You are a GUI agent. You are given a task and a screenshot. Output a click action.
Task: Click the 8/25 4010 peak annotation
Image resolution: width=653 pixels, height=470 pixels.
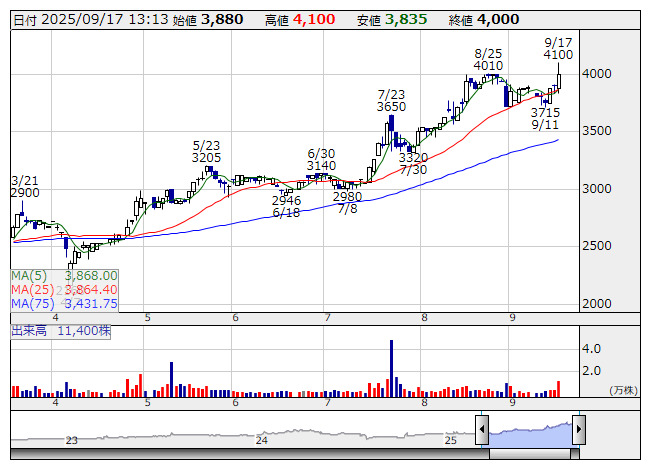[488, 60]
